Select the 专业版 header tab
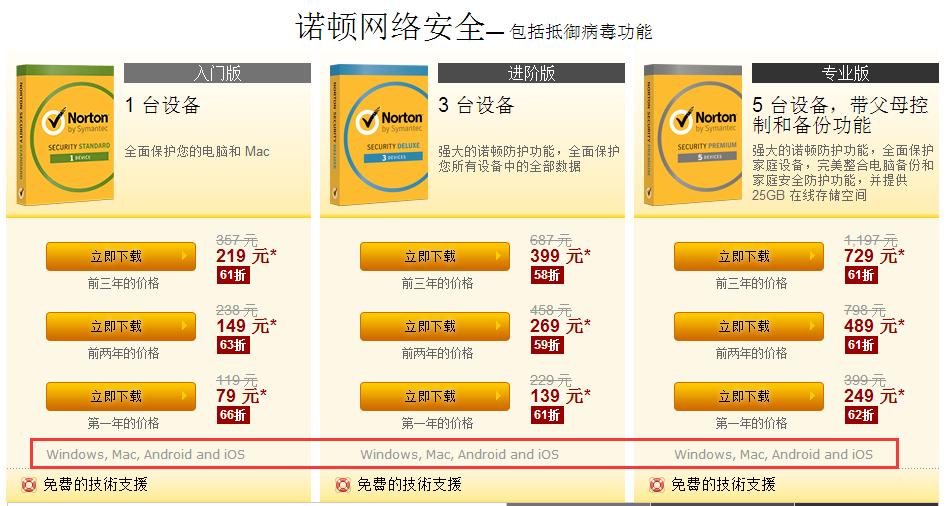 (x=845, y=73)
